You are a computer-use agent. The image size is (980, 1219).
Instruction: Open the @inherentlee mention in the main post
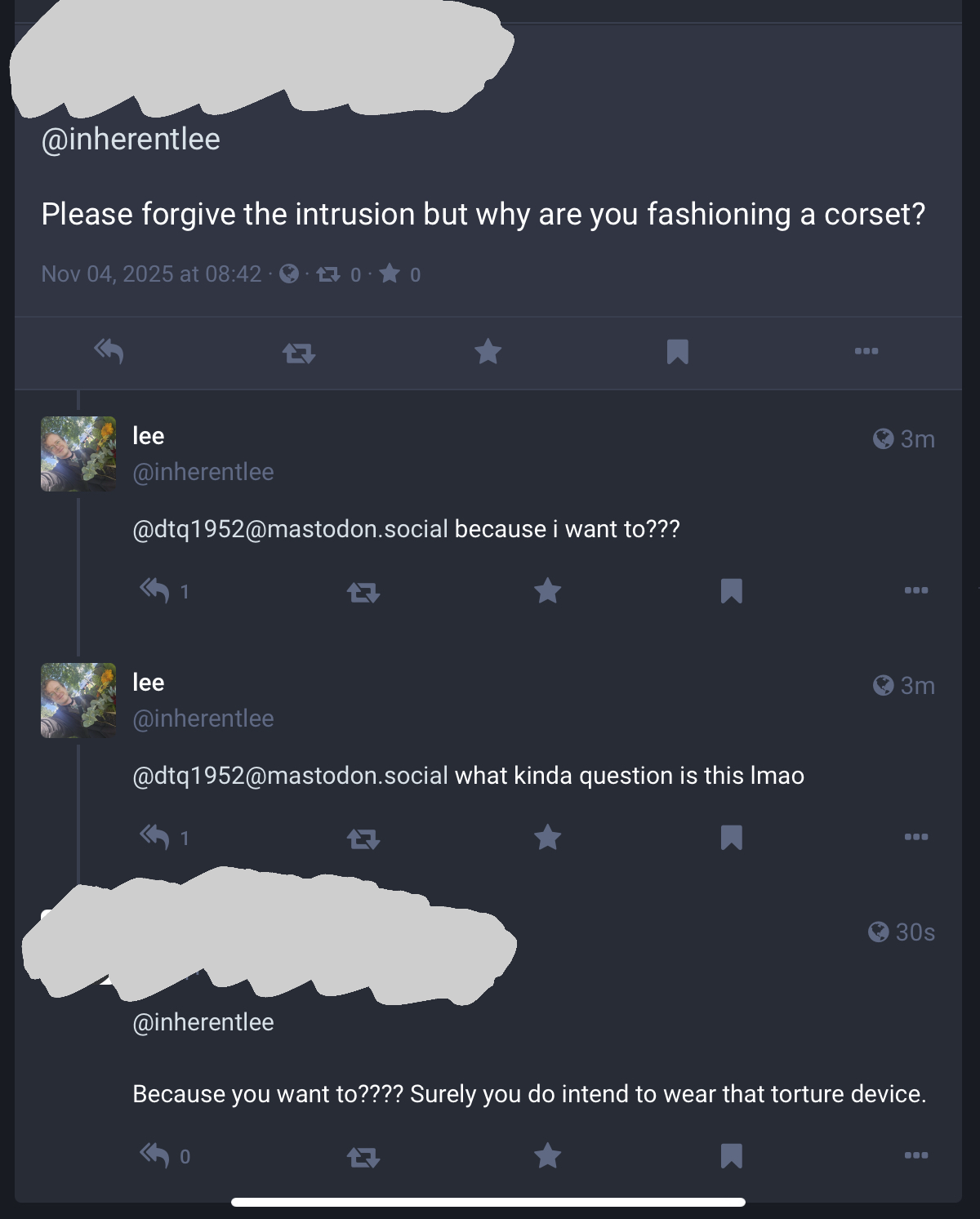point(131,139)
